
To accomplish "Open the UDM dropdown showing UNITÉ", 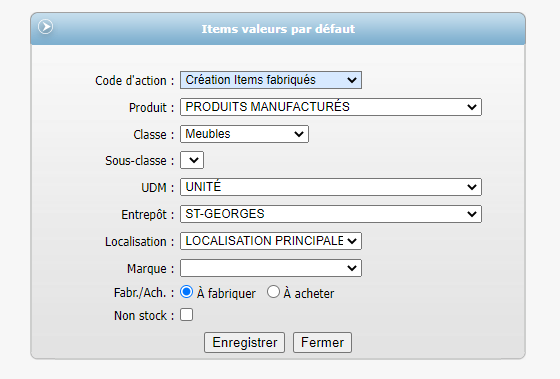I will [x=331, y=187].
